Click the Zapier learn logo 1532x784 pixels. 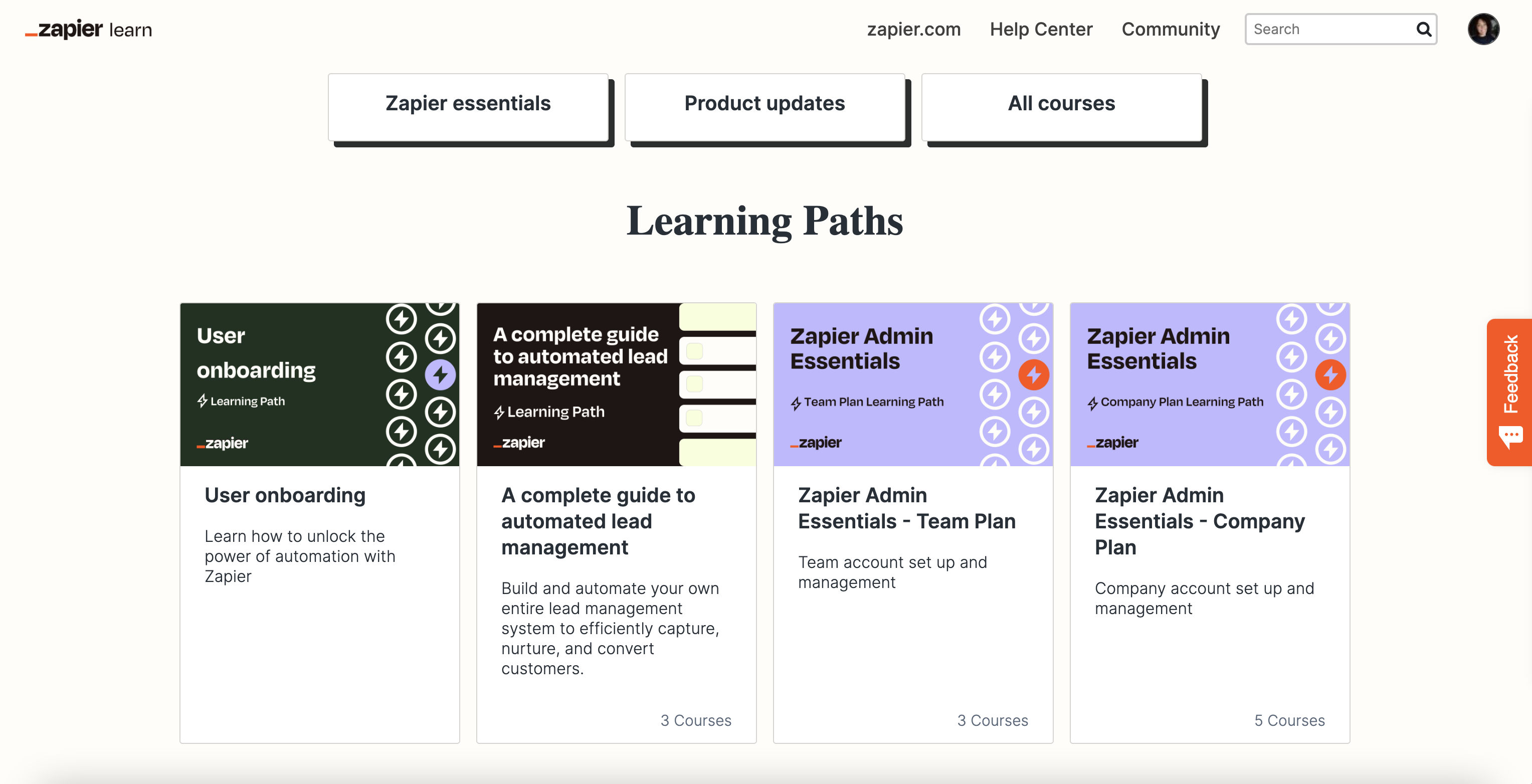pos(89,29)
